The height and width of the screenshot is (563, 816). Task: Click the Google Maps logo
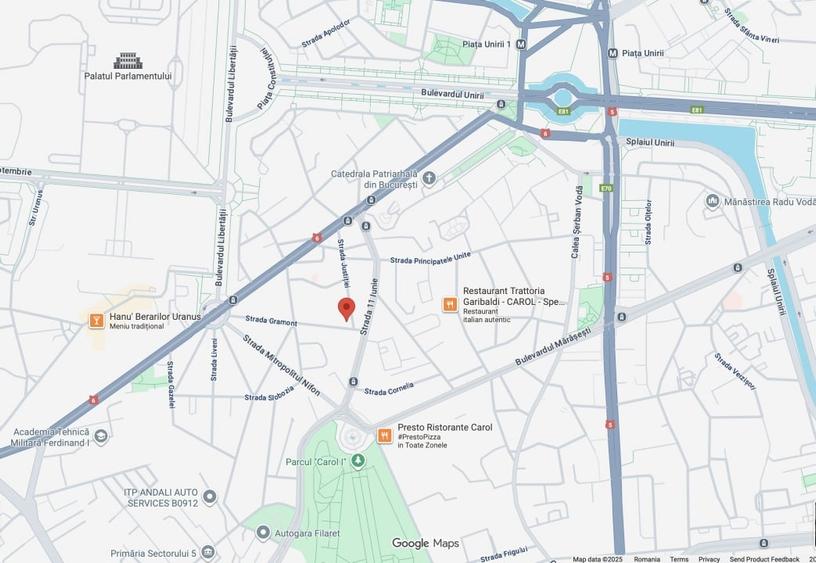[x=426, y=543]
